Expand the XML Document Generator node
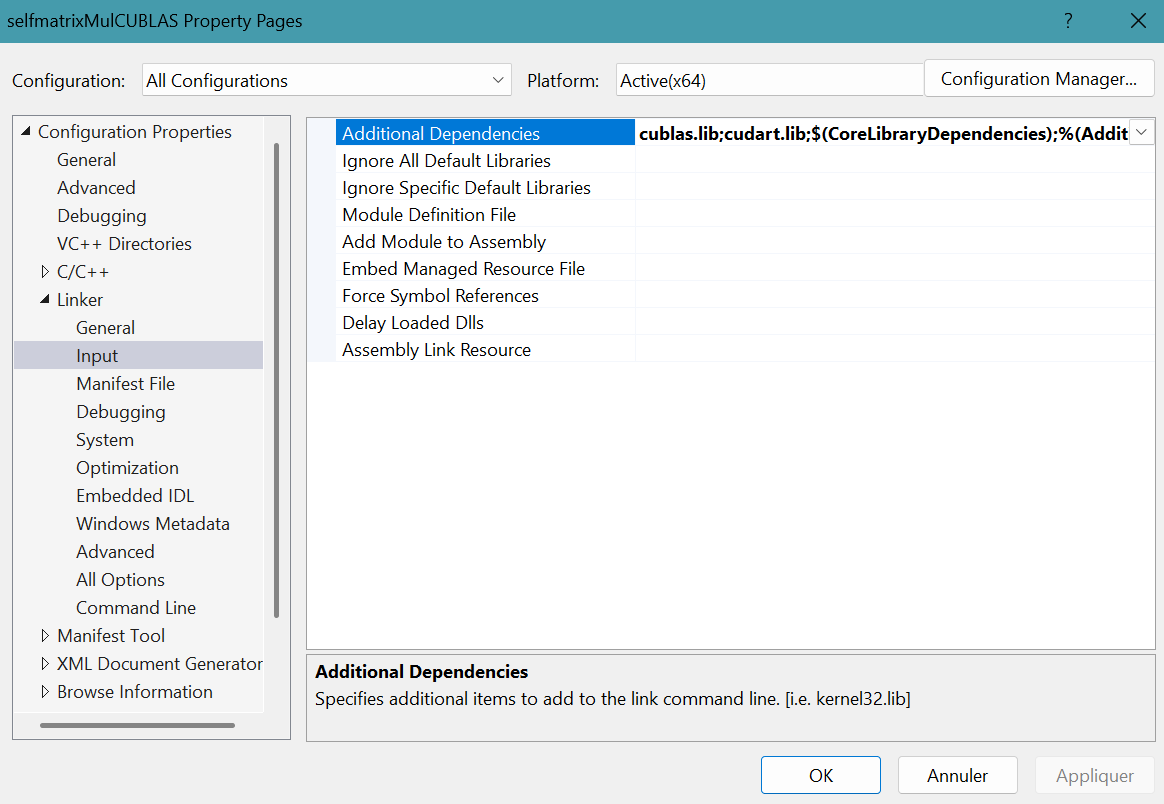 [x=45, y=664]
